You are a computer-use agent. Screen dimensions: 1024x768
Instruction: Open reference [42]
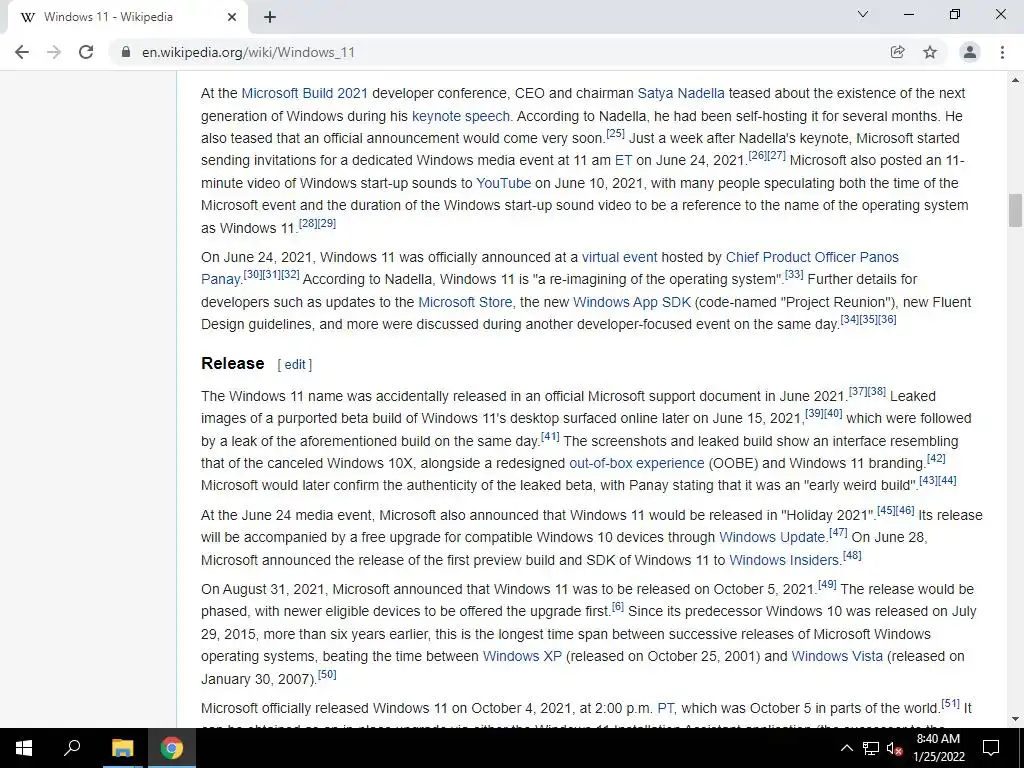click(x=936, y=458)
